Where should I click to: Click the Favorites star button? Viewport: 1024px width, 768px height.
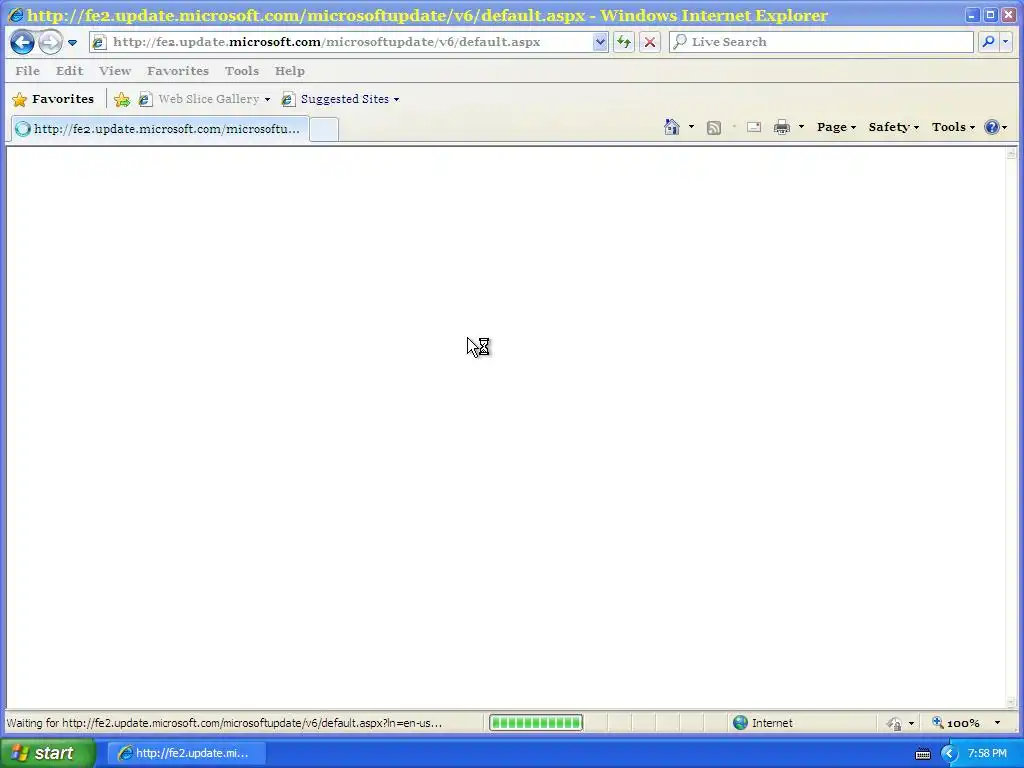[54, 99]
